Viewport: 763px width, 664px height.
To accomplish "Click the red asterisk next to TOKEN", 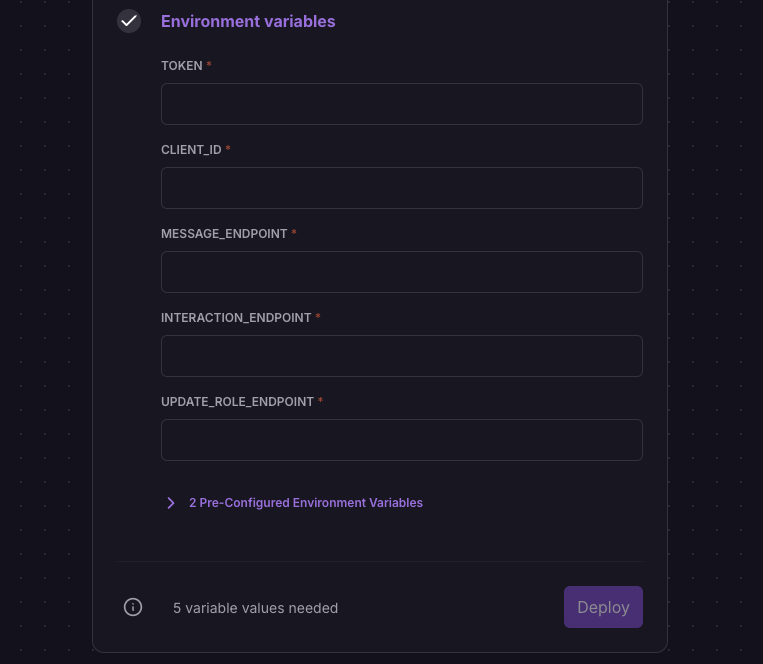I will pos(209,65).
